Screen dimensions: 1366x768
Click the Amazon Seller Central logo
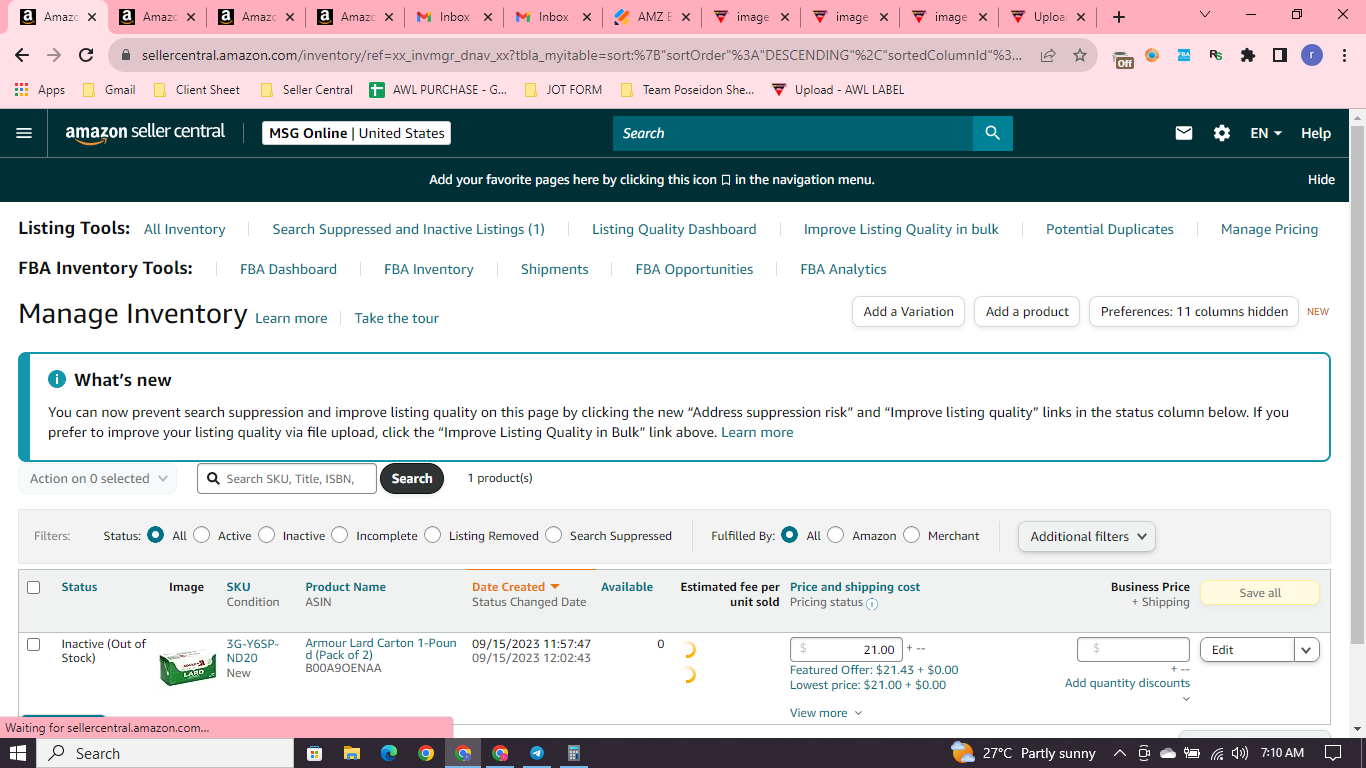pos(146,133)
